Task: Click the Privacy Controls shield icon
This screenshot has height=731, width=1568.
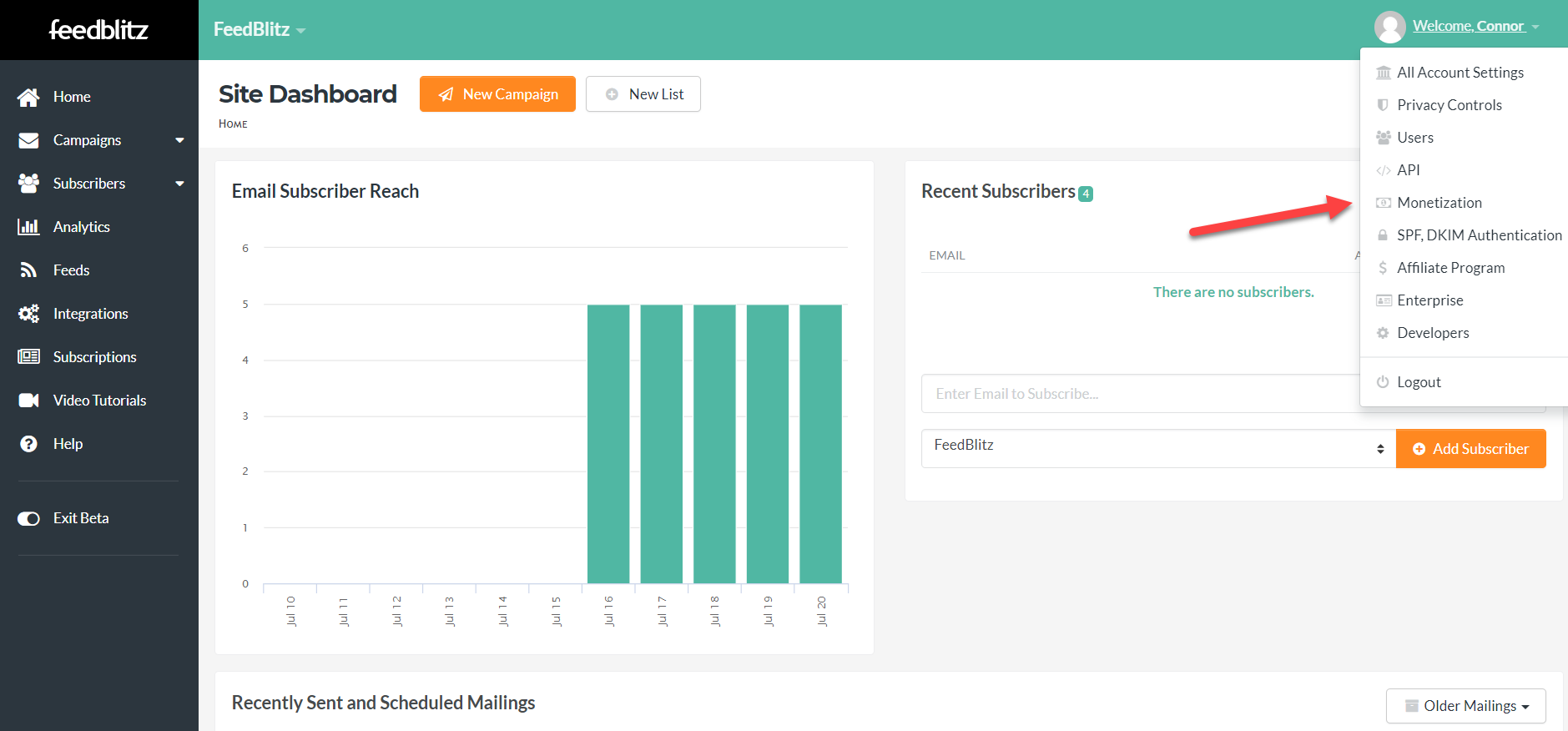Action: (x=1383, y=105)
